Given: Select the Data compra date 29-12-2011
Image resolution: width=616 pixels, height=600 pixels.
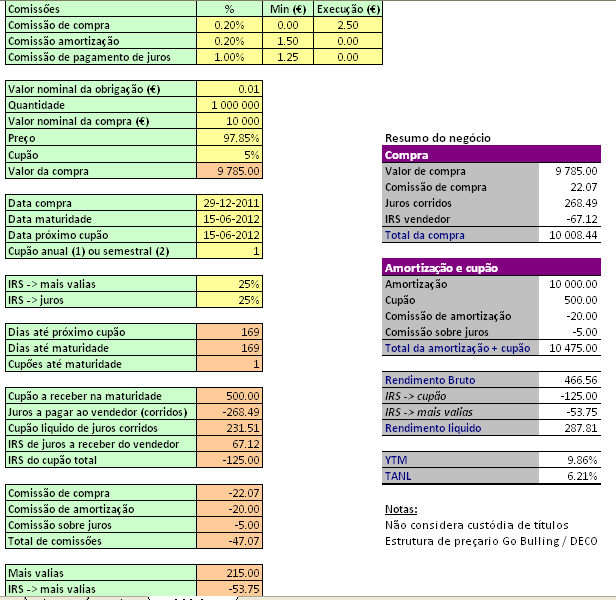Looking at the screenshot, I should pos(229,203).
